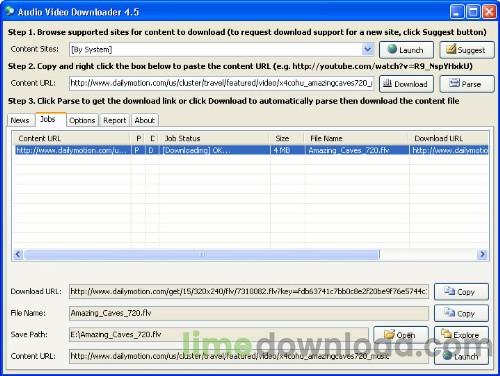Click the Save Path field

coord(219,335)
